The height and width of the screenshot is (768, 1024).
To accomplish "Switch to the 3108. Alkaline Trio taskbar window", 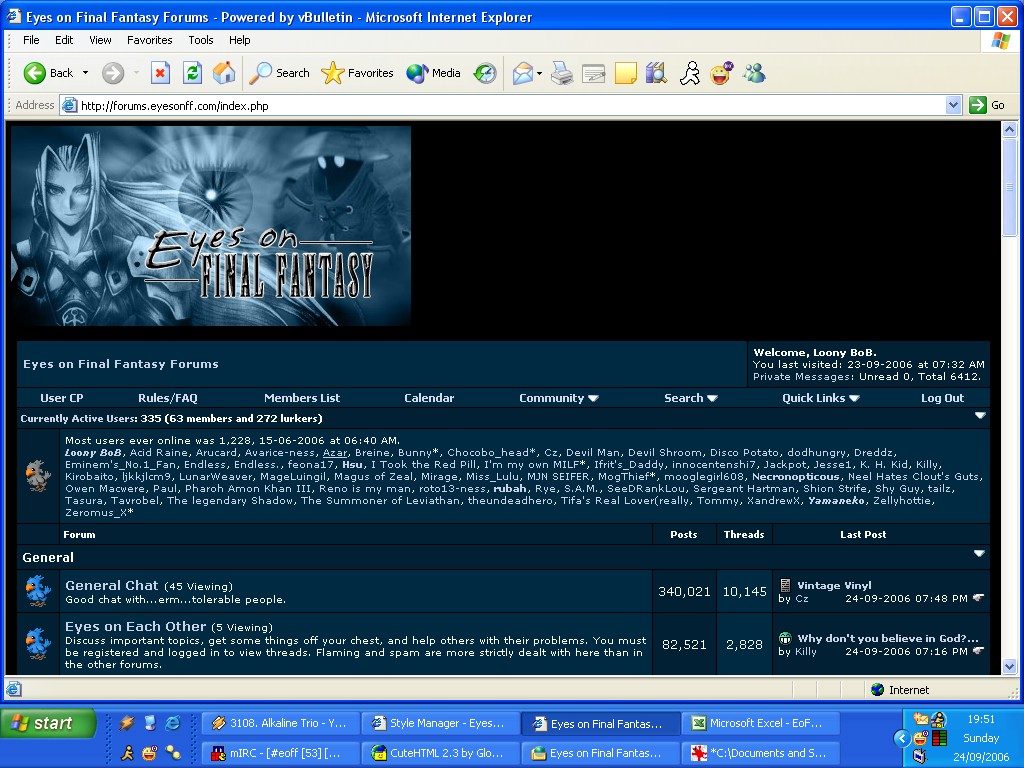I will pos(281,723).
